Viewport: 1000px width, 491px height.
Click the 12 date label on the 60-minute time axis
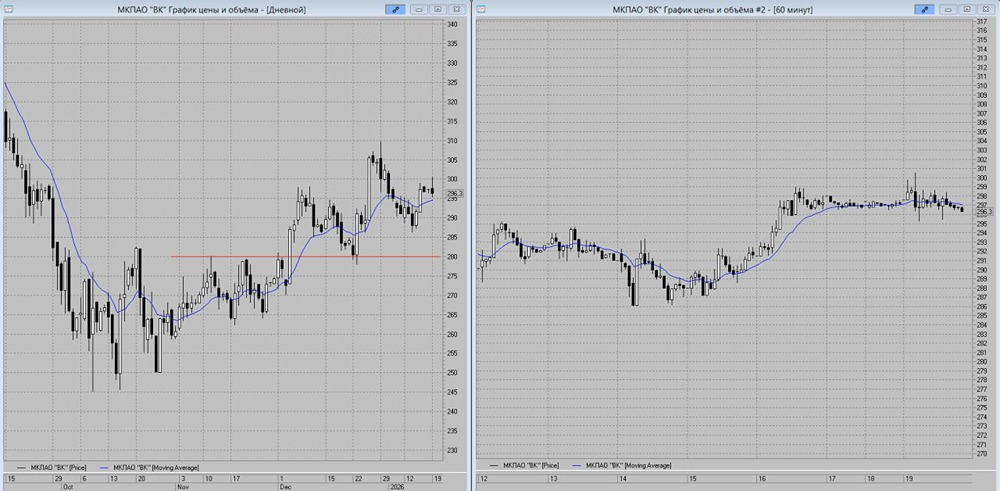[x=484, y=478]
